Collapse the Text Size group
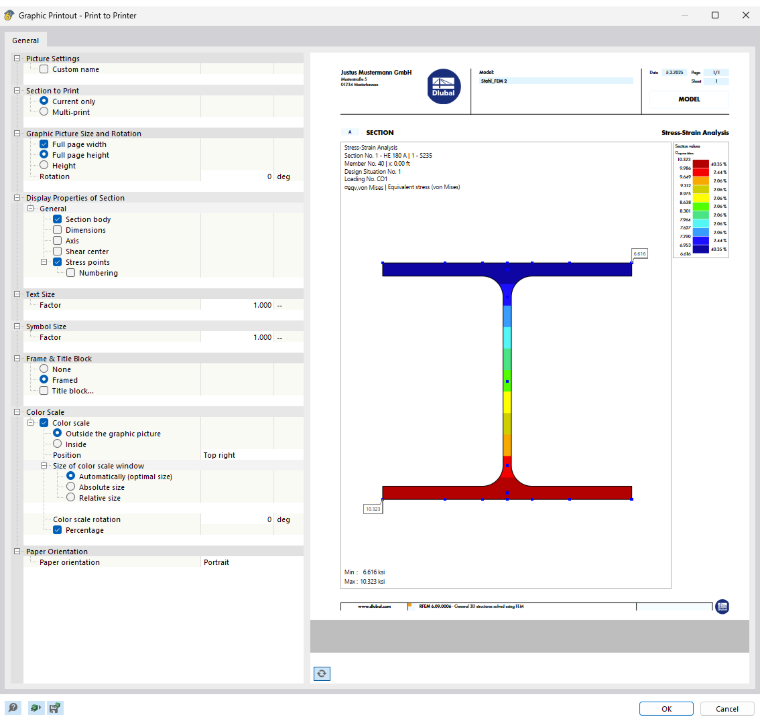Image resolution: width=760 pixels, height=727 pixels. point(17,294)
